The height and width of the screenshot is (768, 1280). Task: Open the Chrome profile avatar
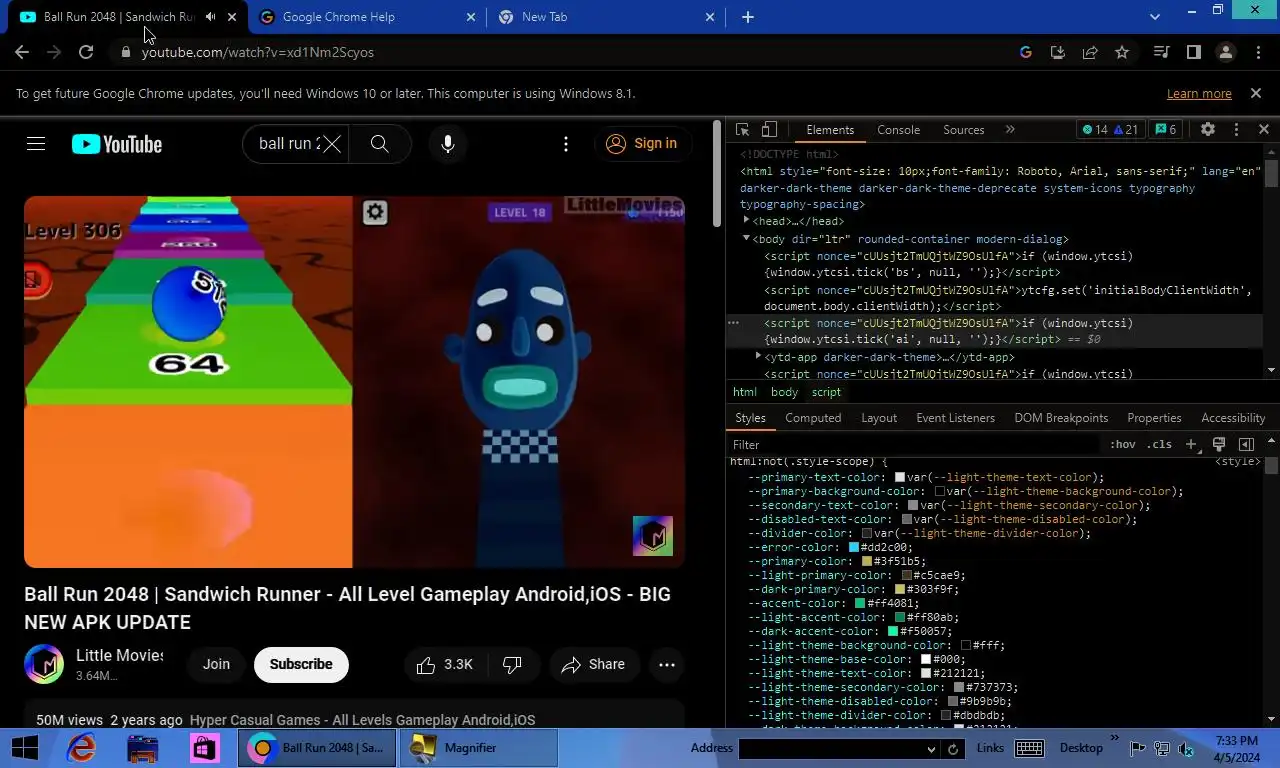click(1226, 52)
